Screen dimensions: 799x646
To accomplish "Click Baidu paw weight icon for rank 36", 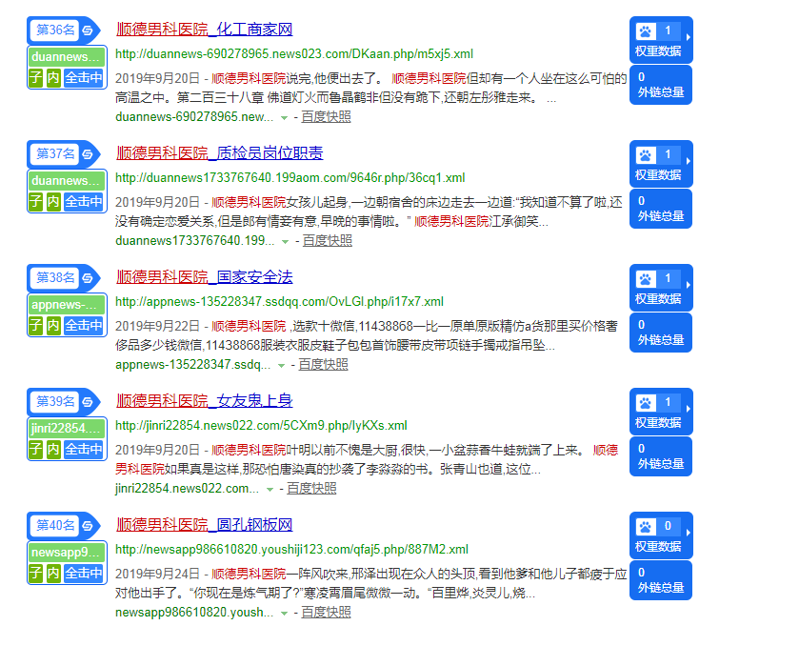I will click(x=645, y=31).
